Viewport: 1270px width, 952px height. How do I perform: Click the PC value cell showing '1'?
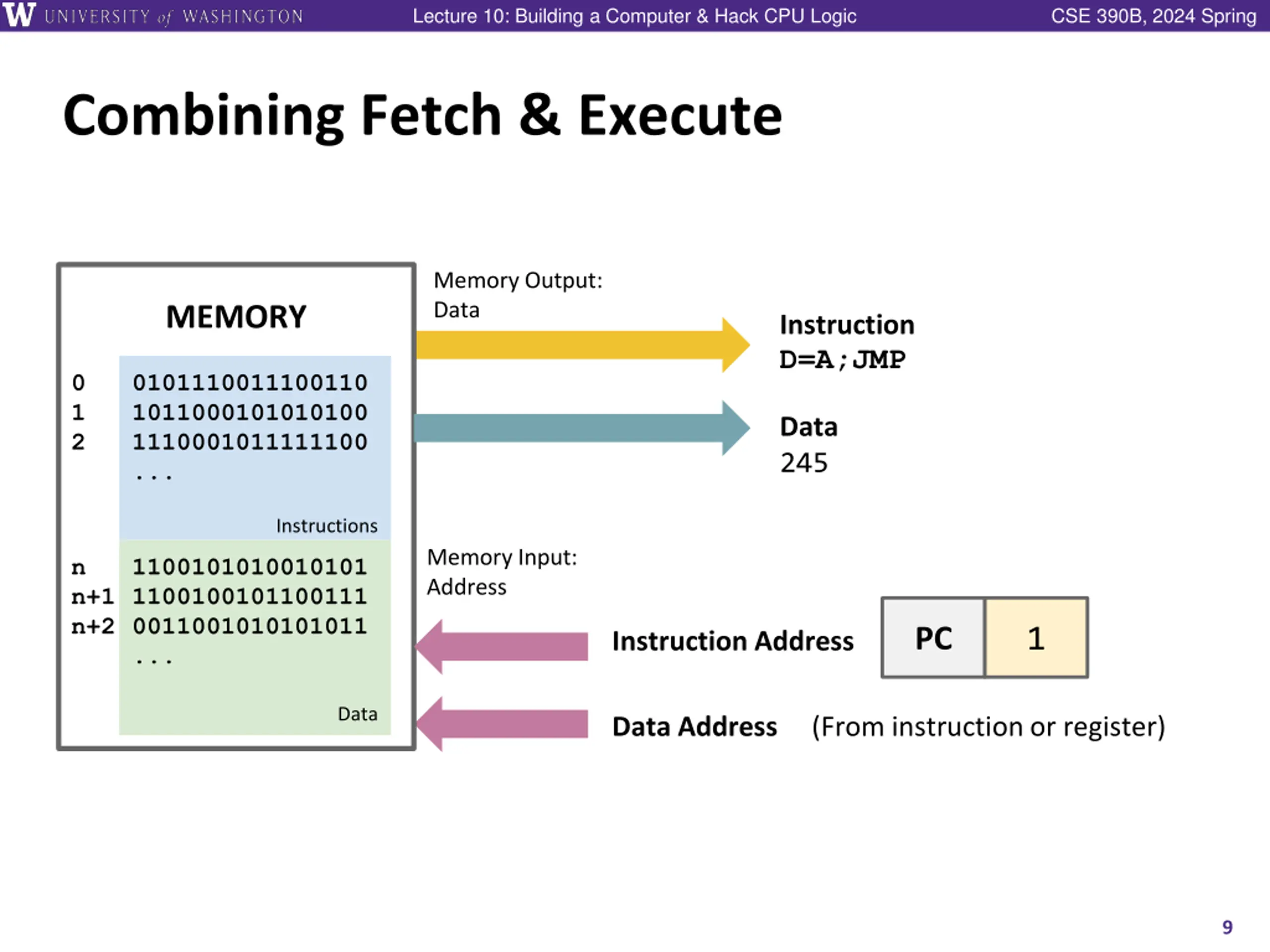click(x=1036, y=638)
